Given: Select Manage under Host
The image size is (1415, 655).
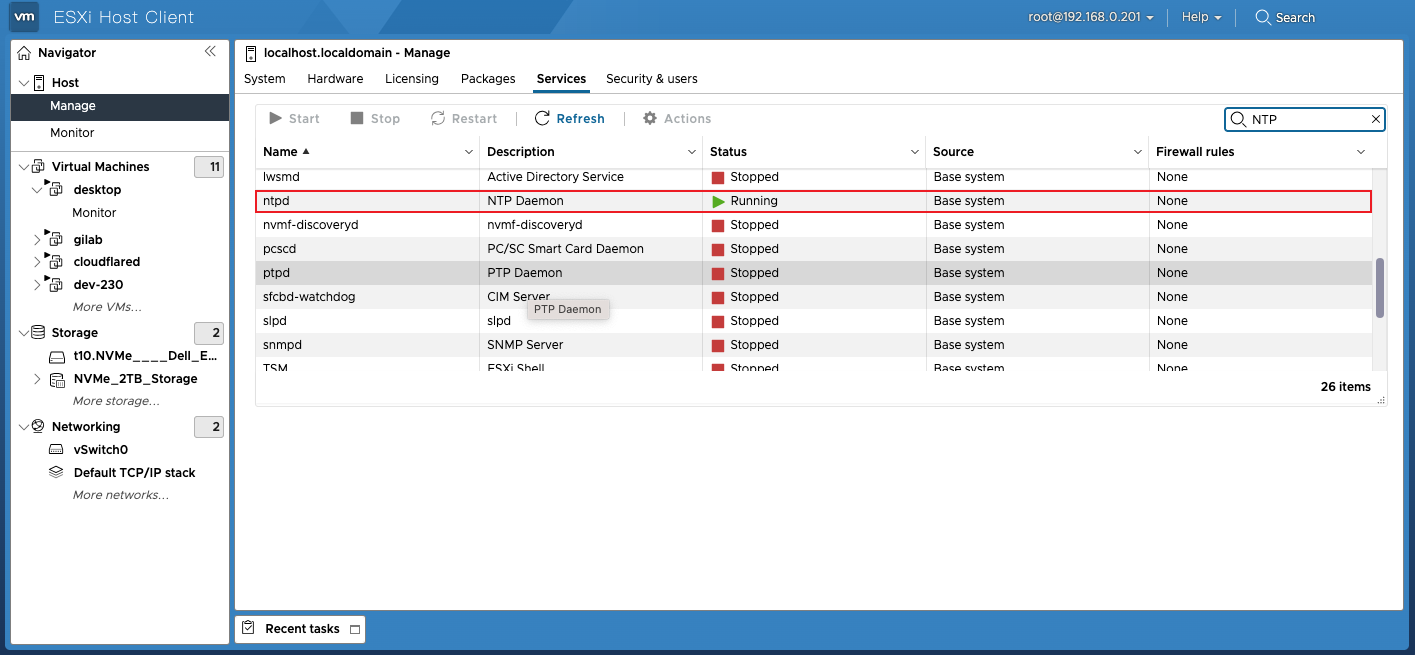Looking at the screenshot, I should coord(120,106).
